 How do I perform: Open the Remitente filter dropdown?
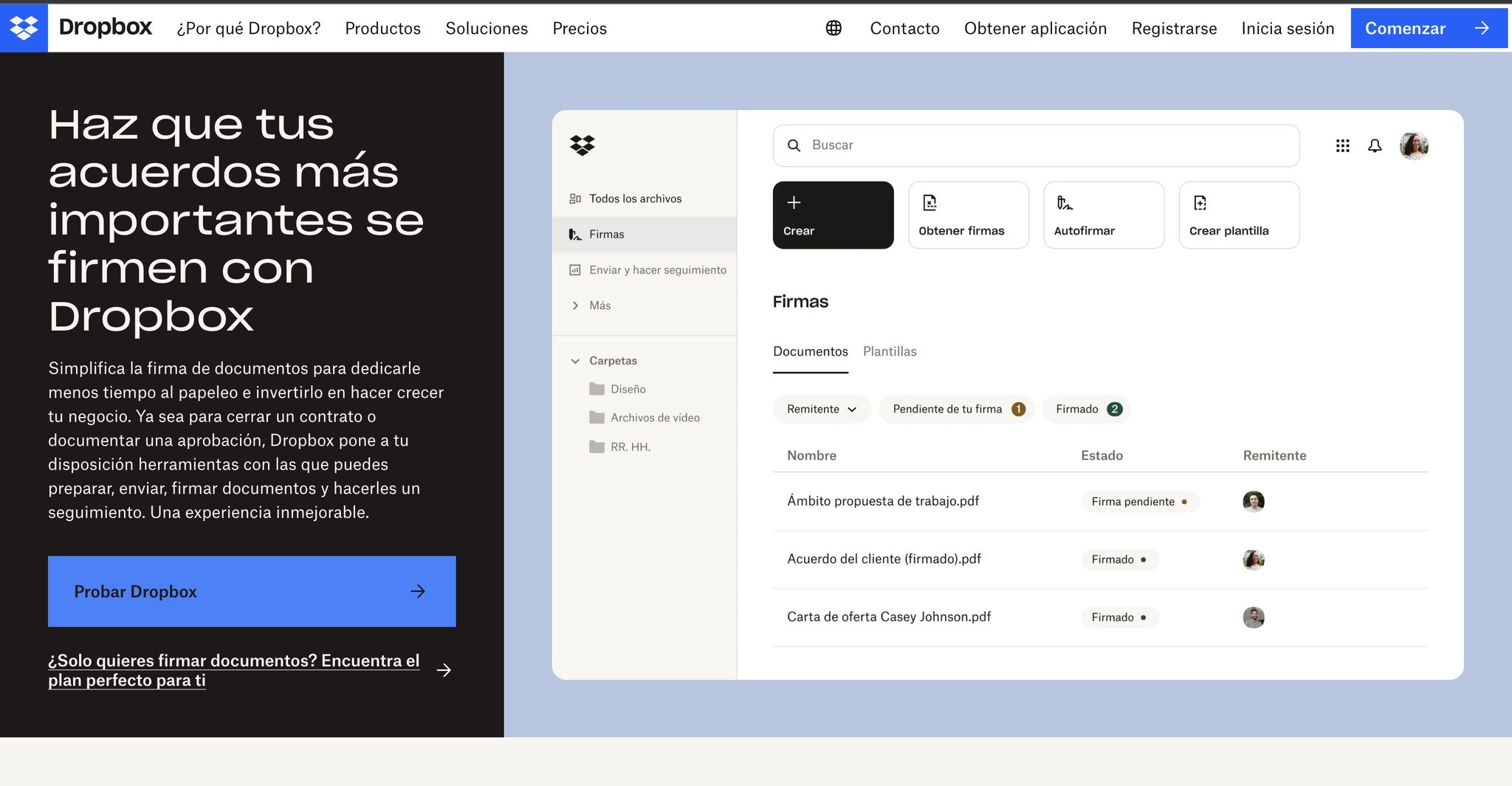click(822, 409)
